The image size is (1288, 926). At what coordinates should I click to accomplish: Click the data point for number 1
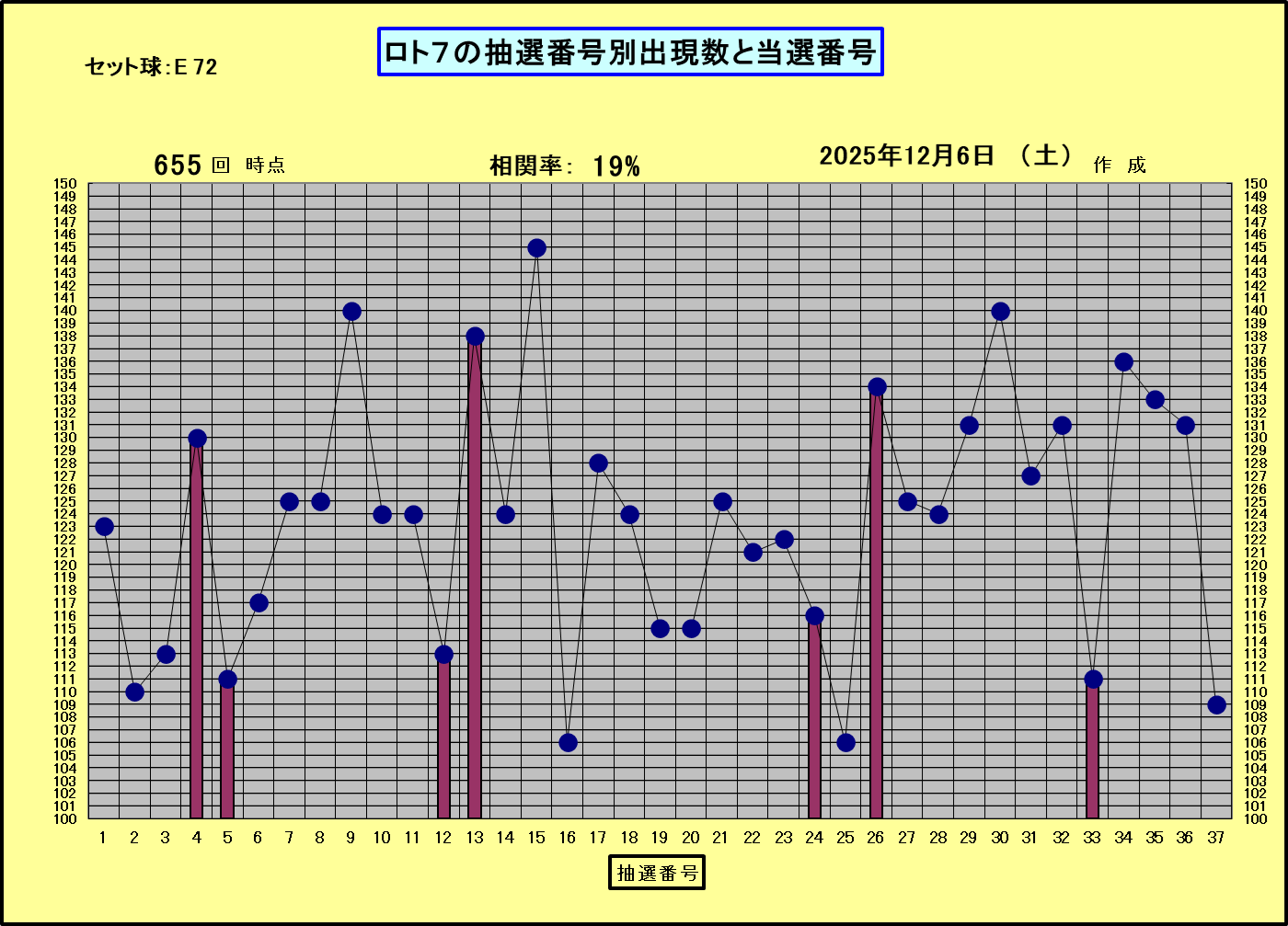tap(104, 527)
